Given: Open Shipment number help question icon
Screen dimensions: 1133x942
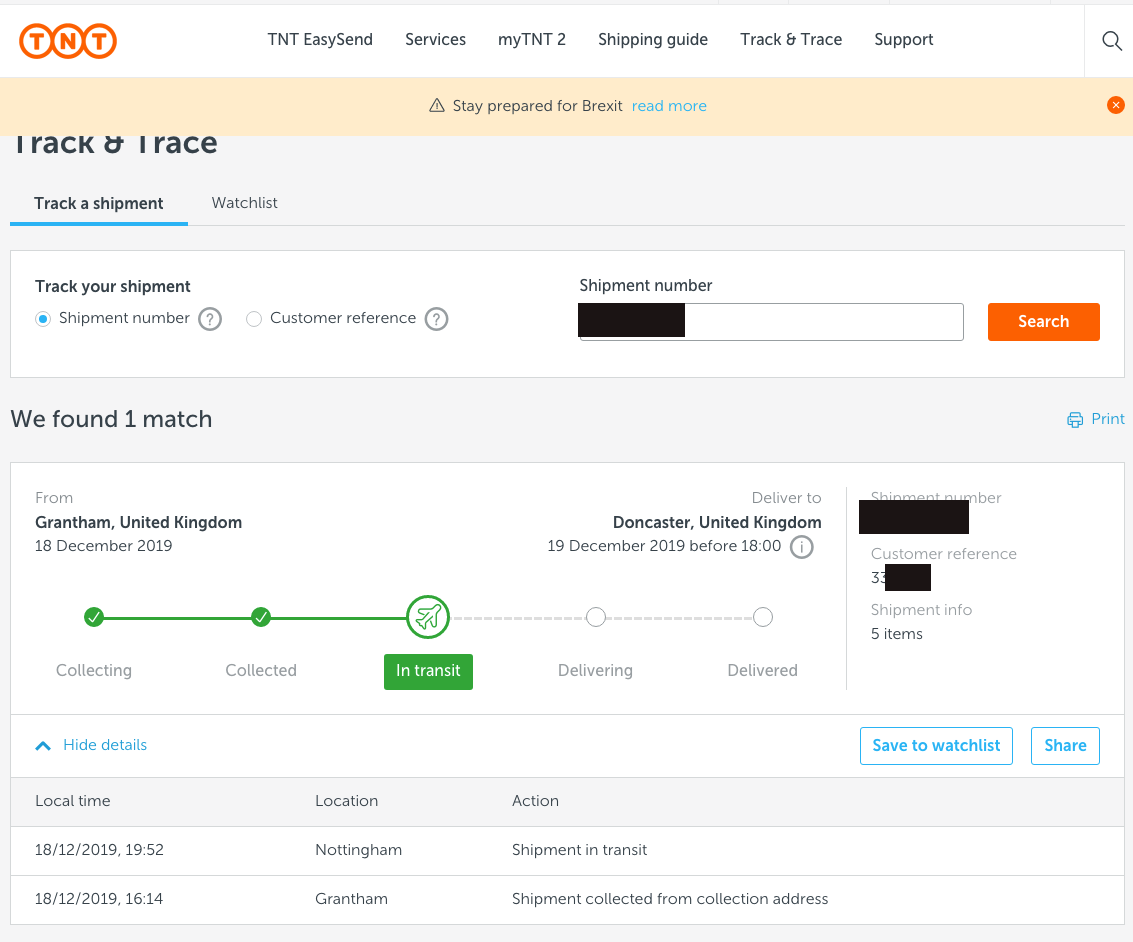Looking at the screenshot, I should point(210,319).
